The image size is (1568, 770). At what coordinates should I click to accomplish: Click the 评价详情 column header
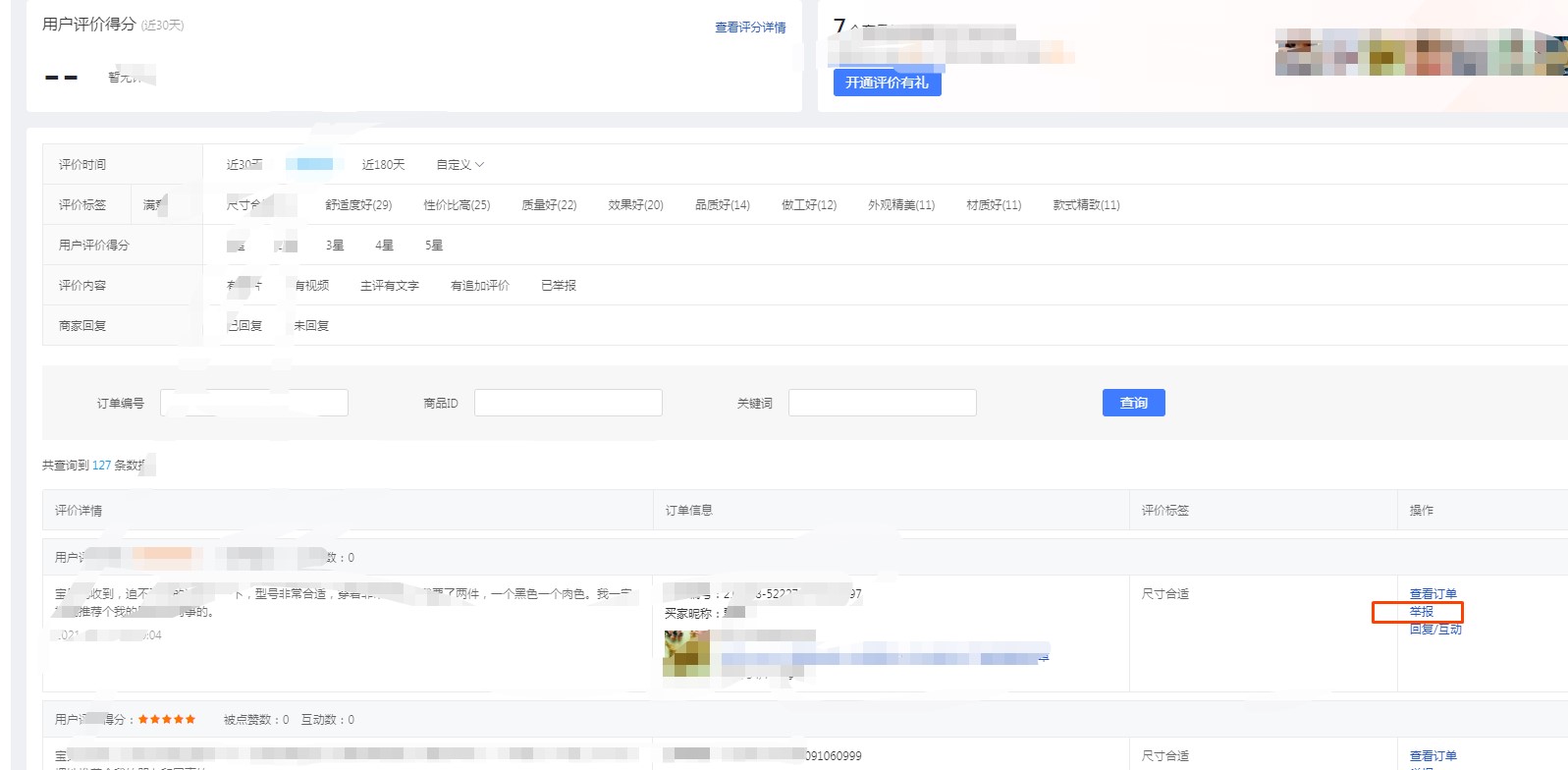[79, 511]
